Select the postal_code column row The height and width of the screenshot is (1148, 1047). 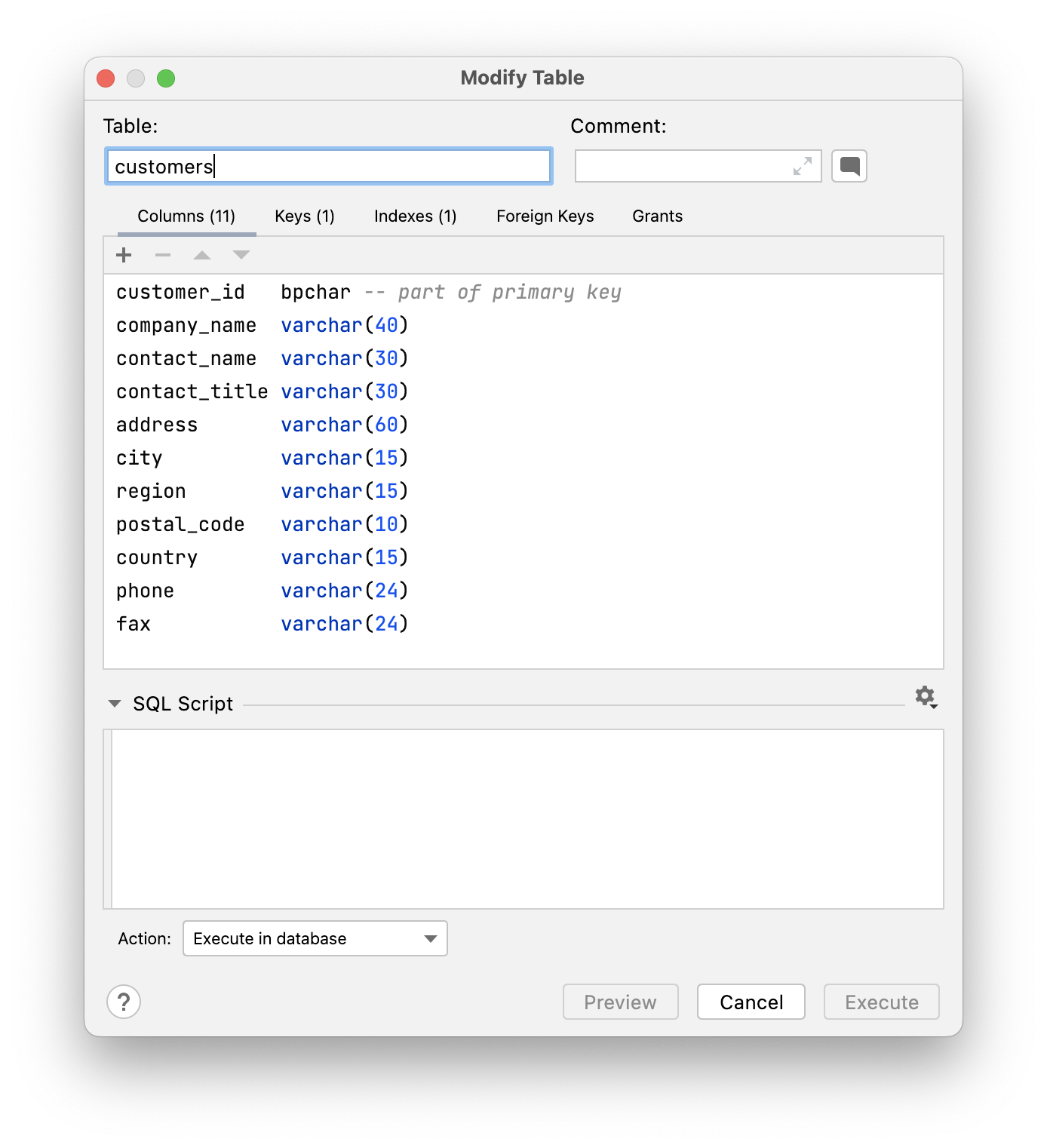tap(523, 524)
